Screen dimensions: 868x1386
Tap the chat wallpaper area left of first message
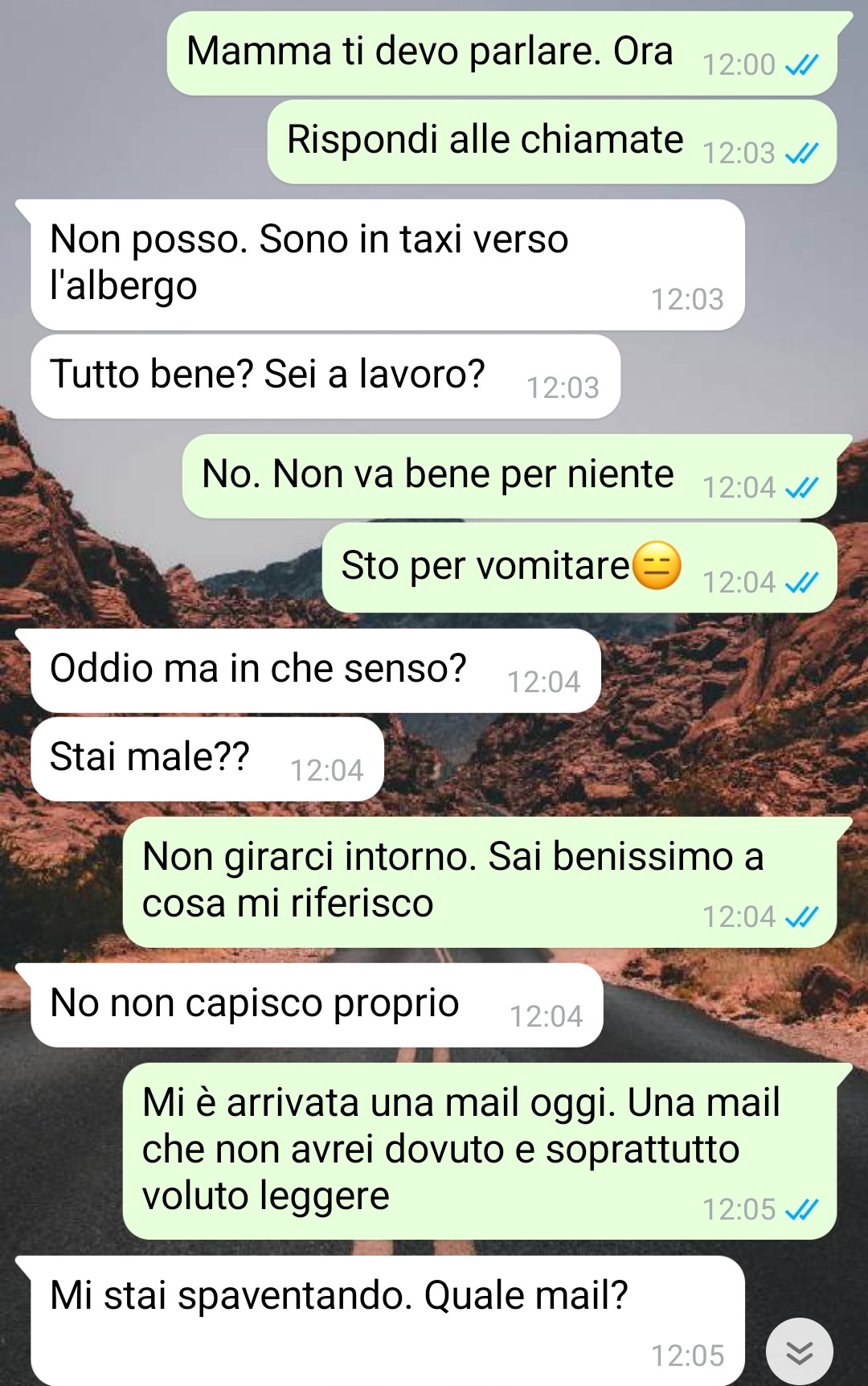point(80,53)
